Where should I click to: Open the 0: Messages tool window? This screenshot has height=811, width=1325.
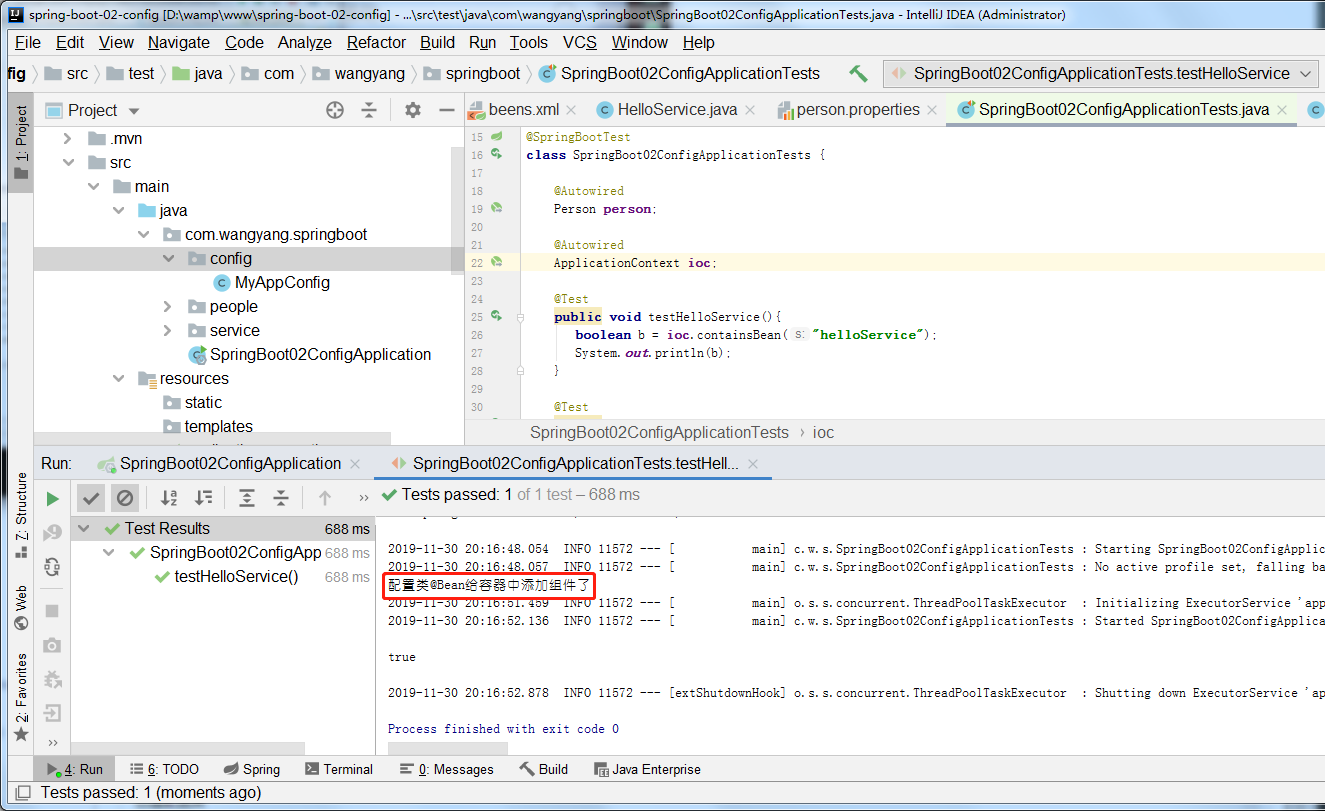click(x=446, y=769)
